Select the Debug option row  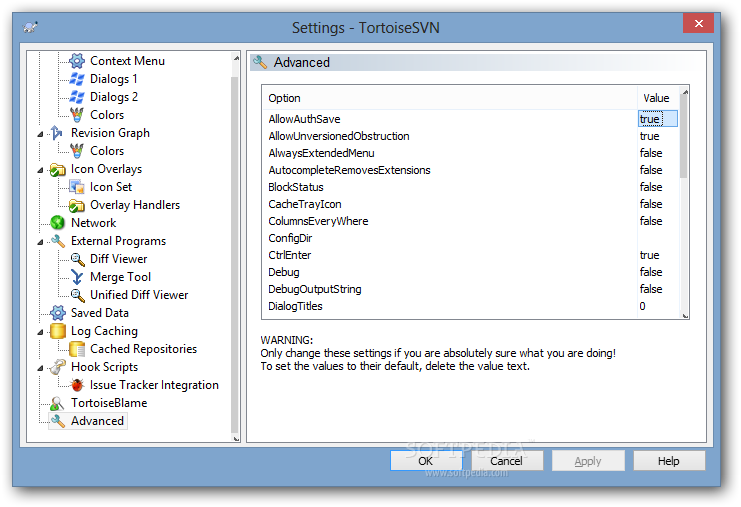471,272
